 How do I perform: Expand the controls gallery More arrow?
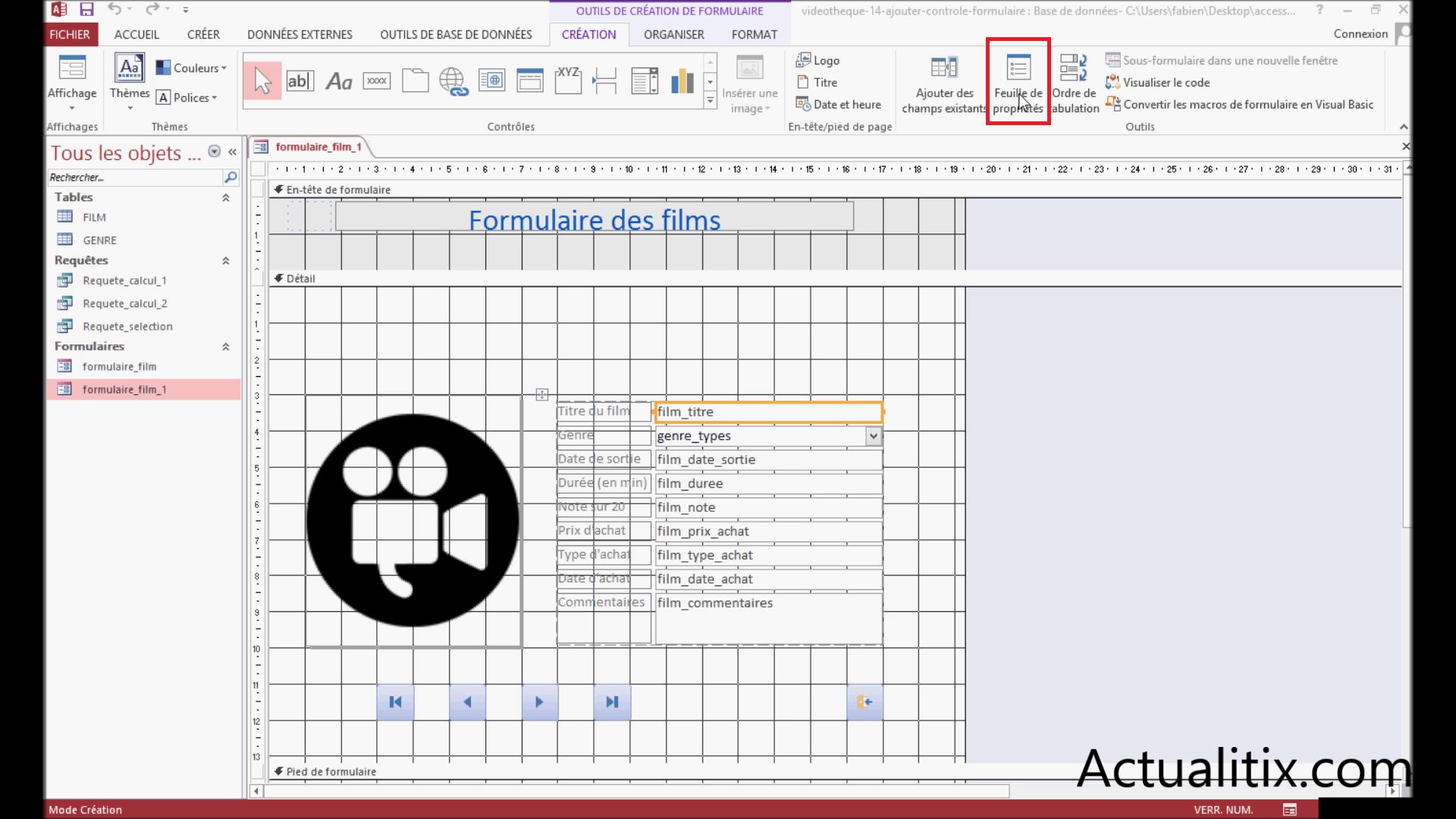tap(710, 100)
